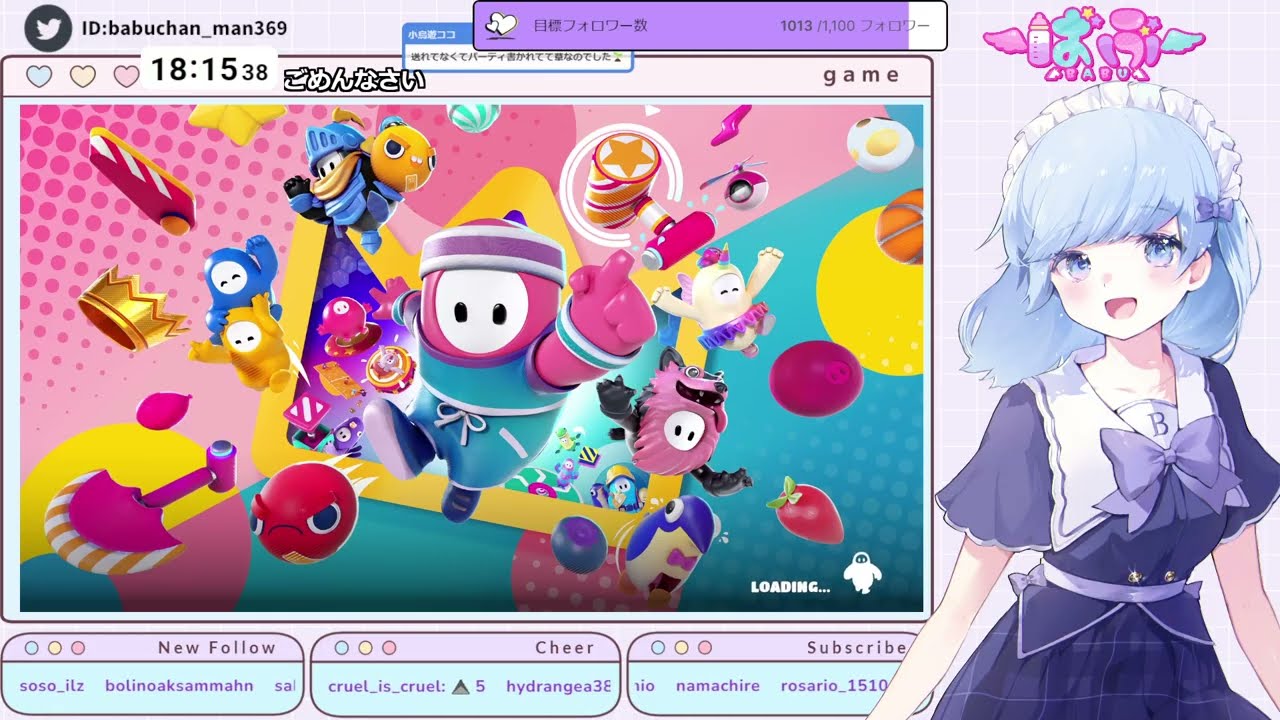
Task: Select the ID:babuchan_man369 handle text
Action: (x=185, y=29)
